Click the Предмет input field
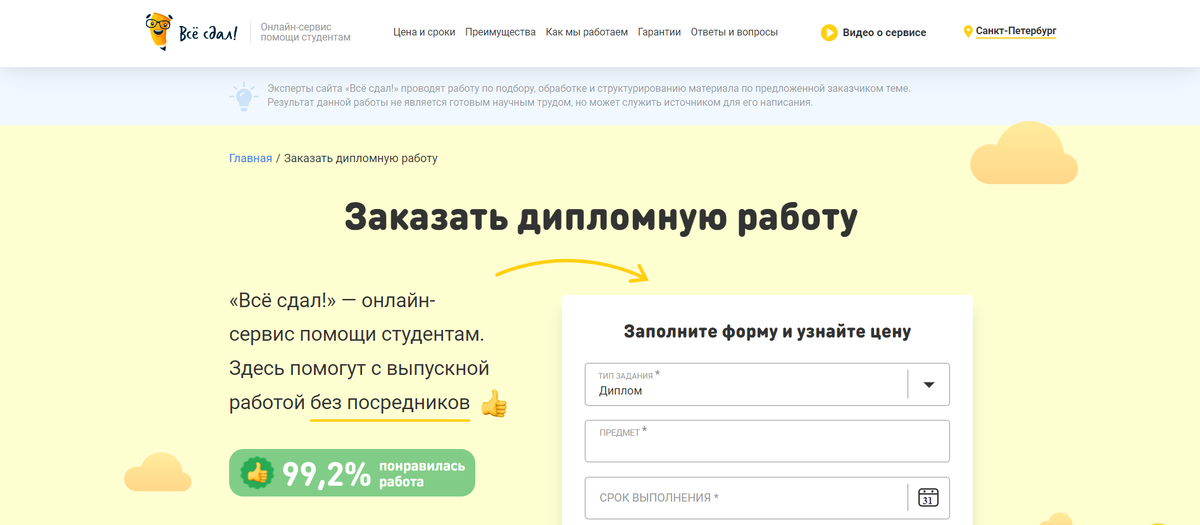Viewport: 1200px width, 525px height. [x=767, y=441]
